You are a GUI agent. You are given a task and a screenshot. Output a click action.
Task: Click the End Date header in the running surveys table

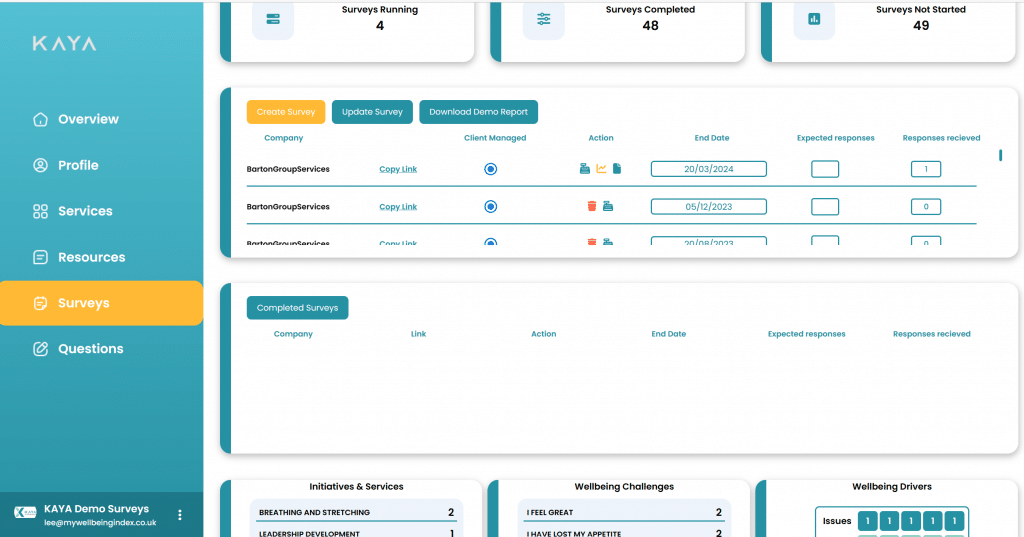point(712,138)
